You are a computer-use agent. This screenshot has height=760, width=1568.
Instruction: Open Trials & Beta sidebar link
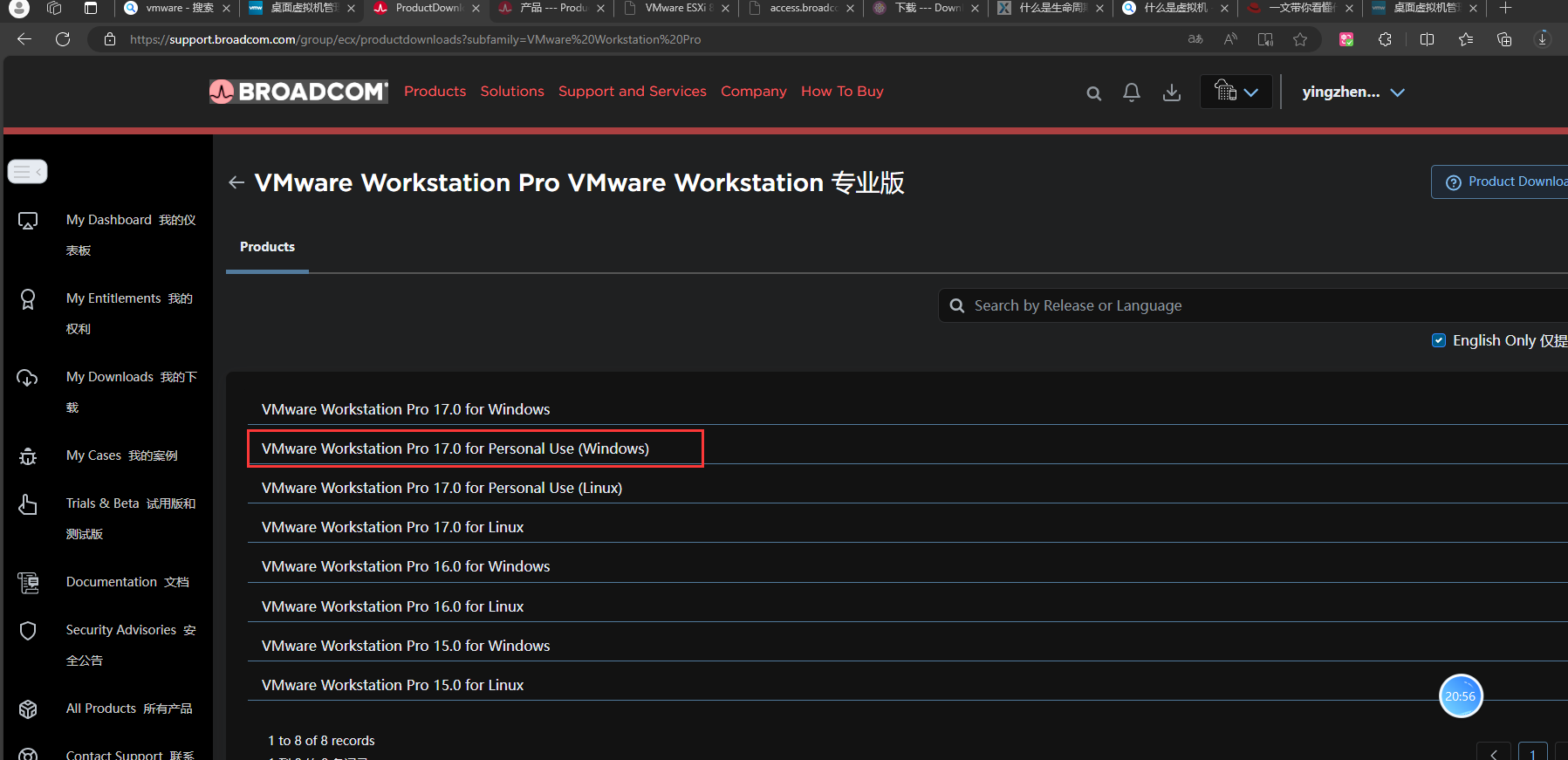pyautogui.click(x=131, y=518)
